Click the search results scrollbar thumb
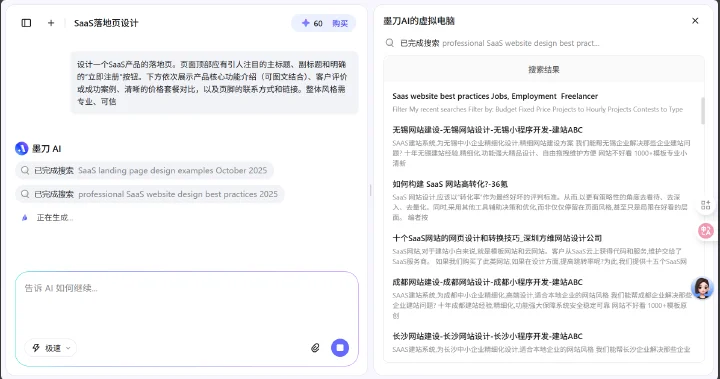This screenshot has height=379, width=720. coord(703,111)
